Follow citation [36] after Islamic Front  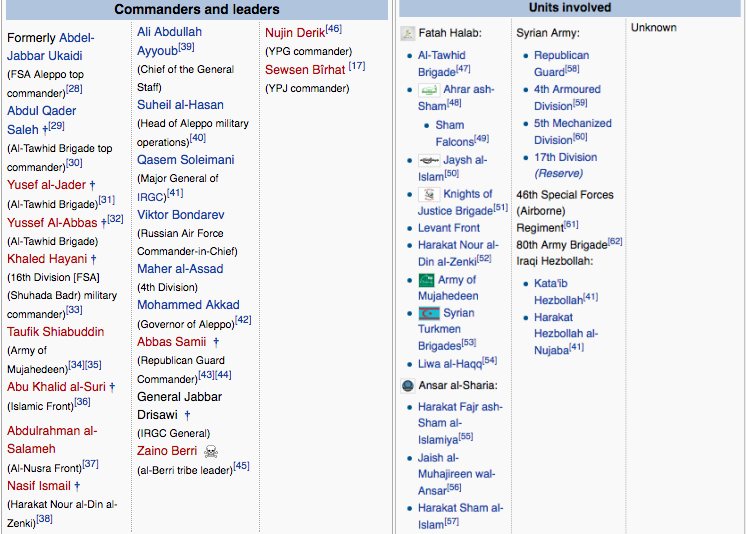[x=82, y=402]
